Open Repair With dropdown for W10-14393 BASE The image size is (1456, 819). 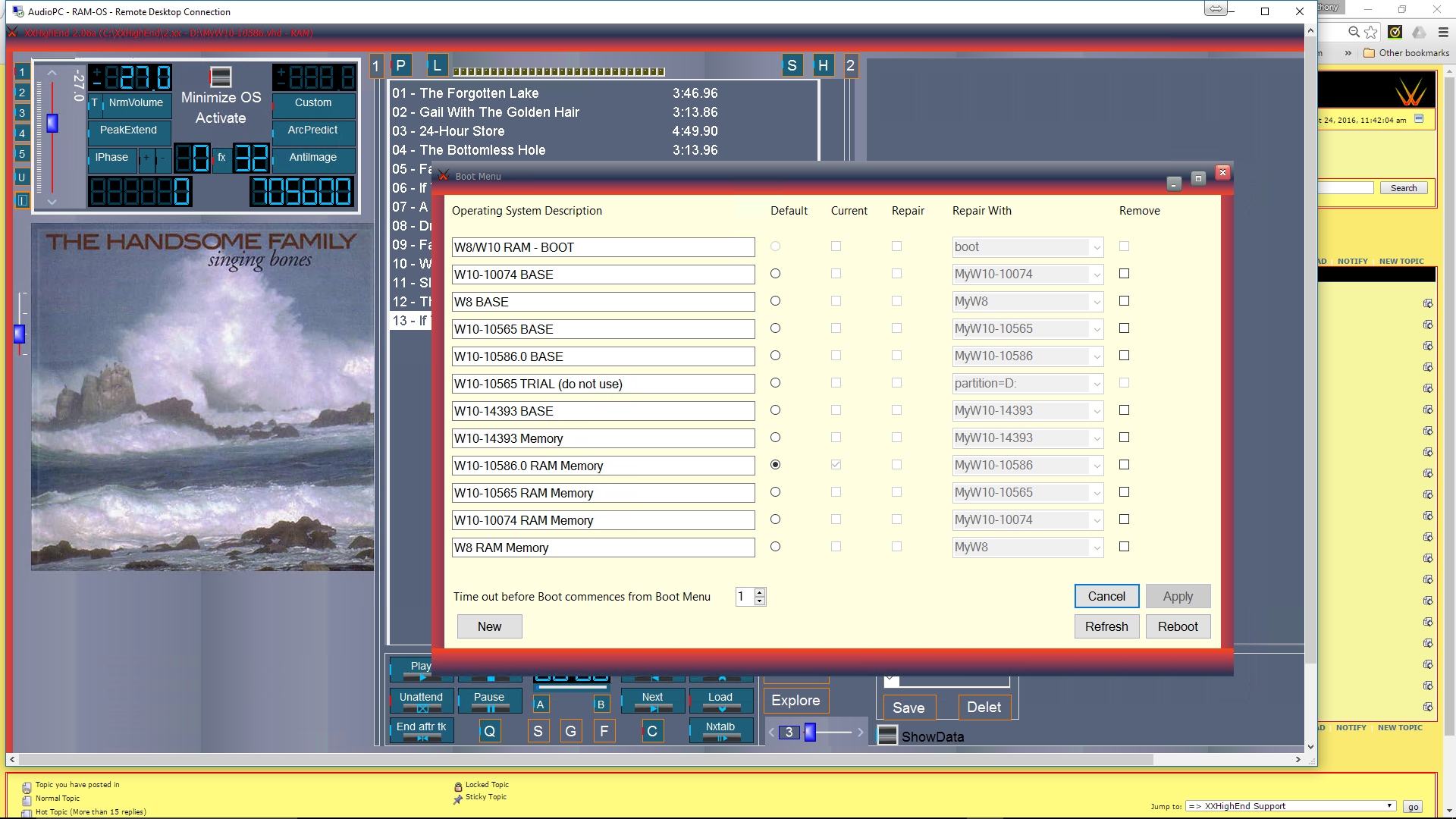point(1028,411)
